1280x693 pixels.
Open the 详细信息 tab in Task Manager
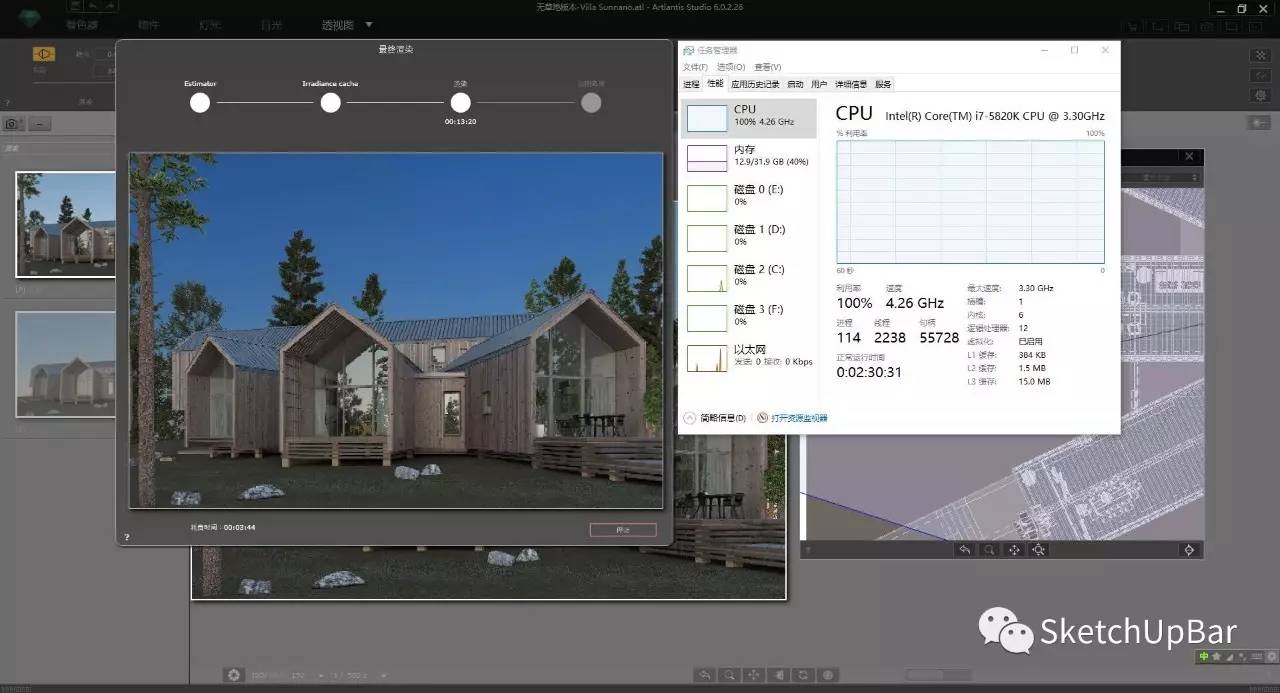[851, 84]
